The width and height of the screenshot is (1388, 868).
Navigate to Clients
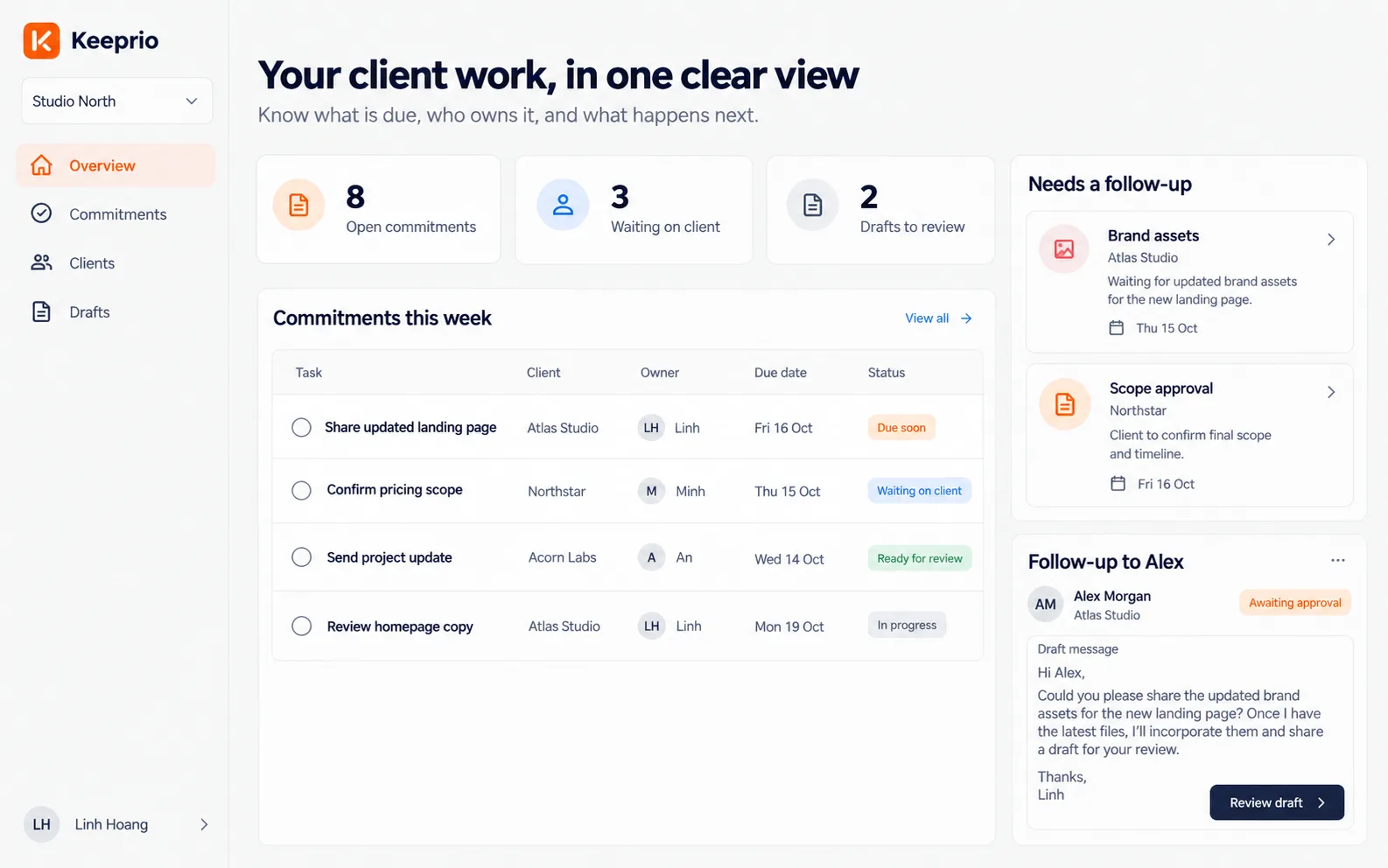[116, 262]
